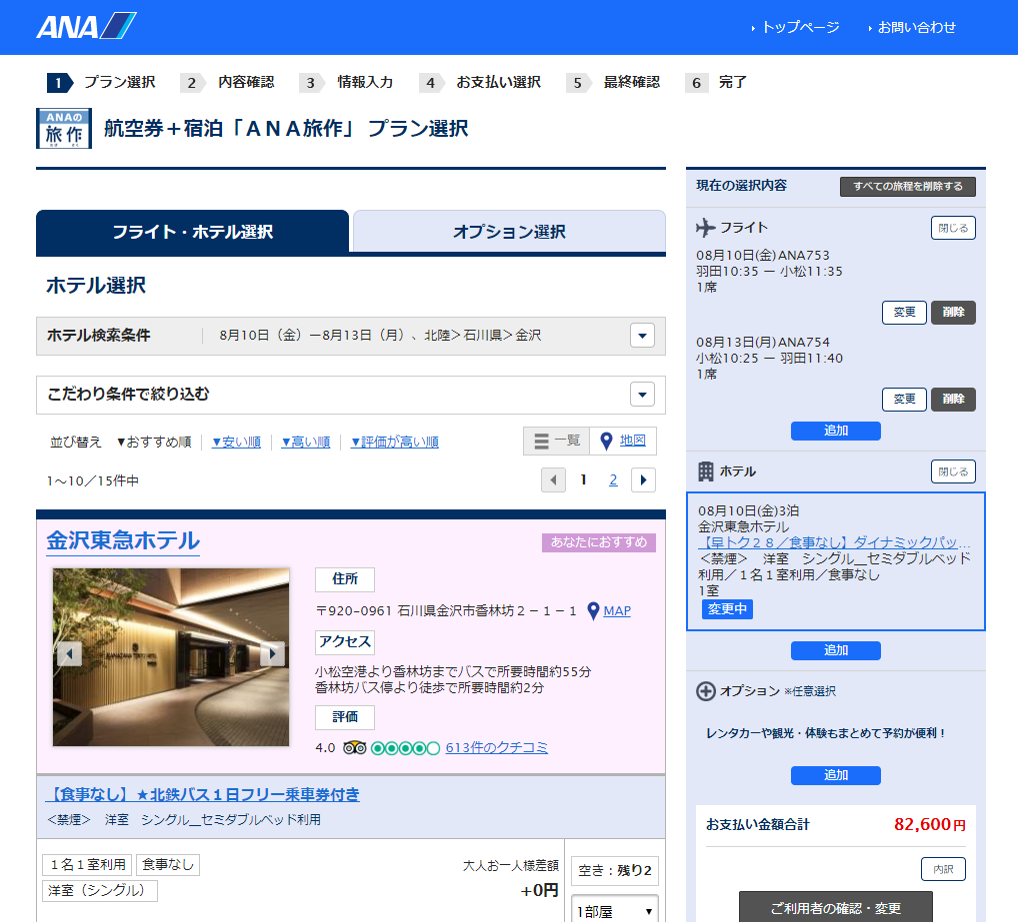
Task: Open the トップページ link
Action: click(801, 27)
